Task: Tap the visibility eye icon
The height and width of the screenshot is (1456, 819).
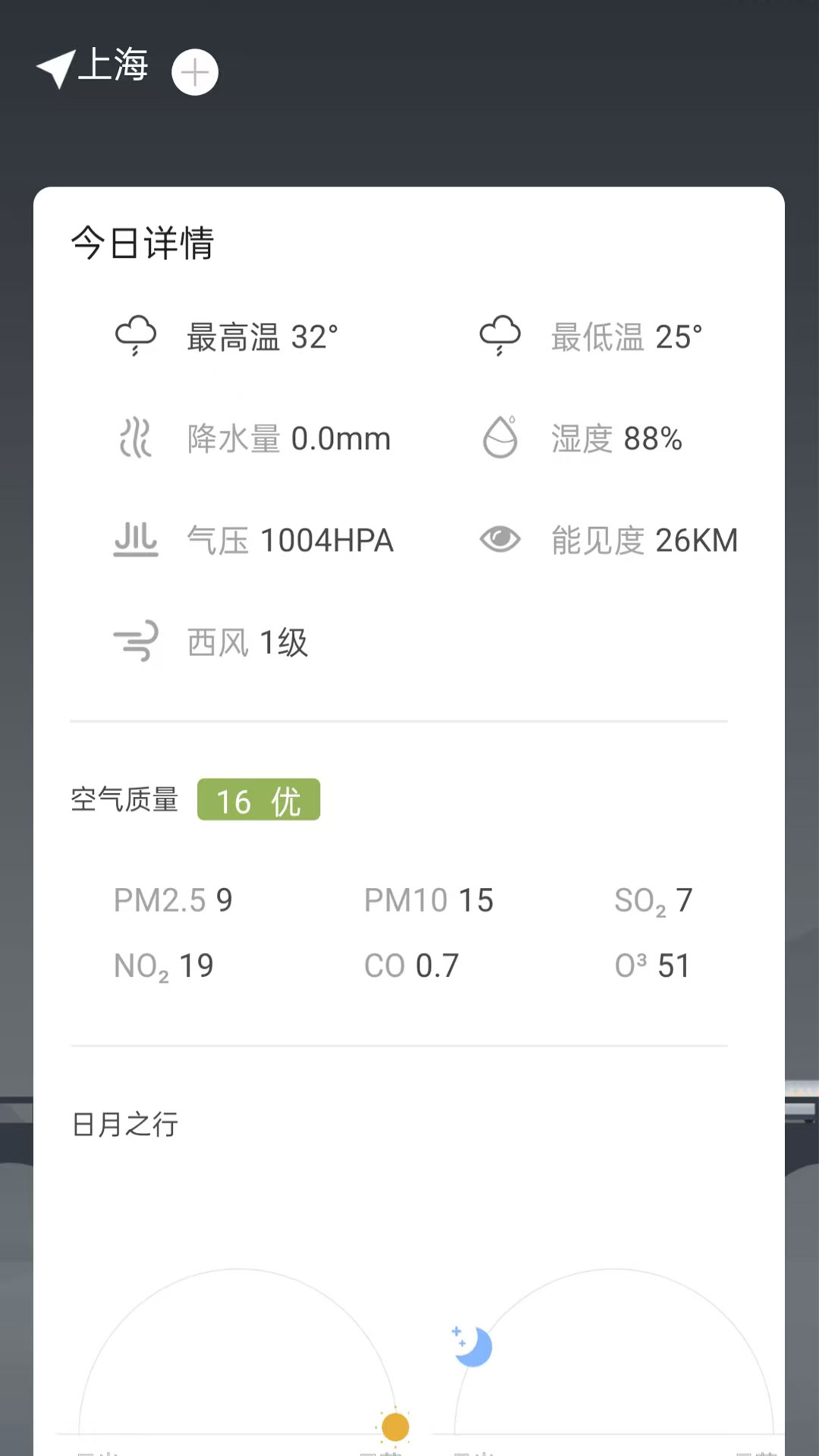Action: [x=500, y=539]
